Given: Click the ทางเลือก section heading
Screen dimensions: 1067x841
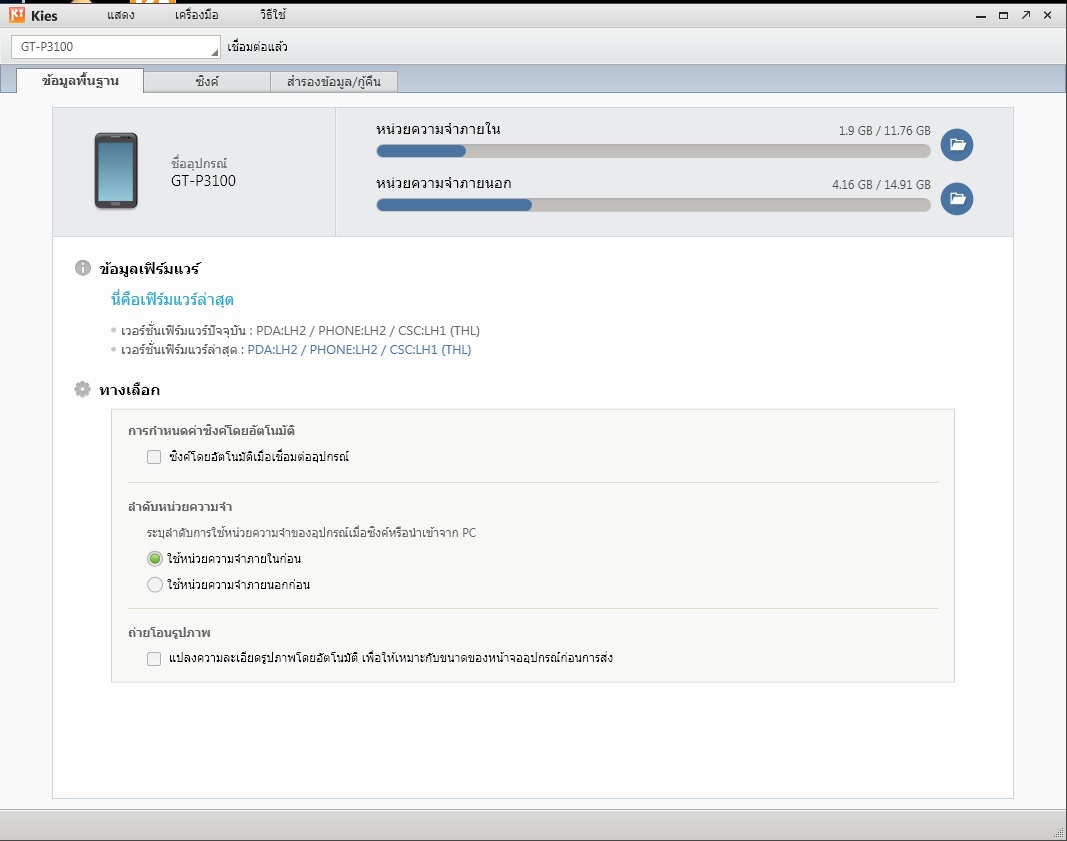Looking at the screenshot, I should [129, 390].
